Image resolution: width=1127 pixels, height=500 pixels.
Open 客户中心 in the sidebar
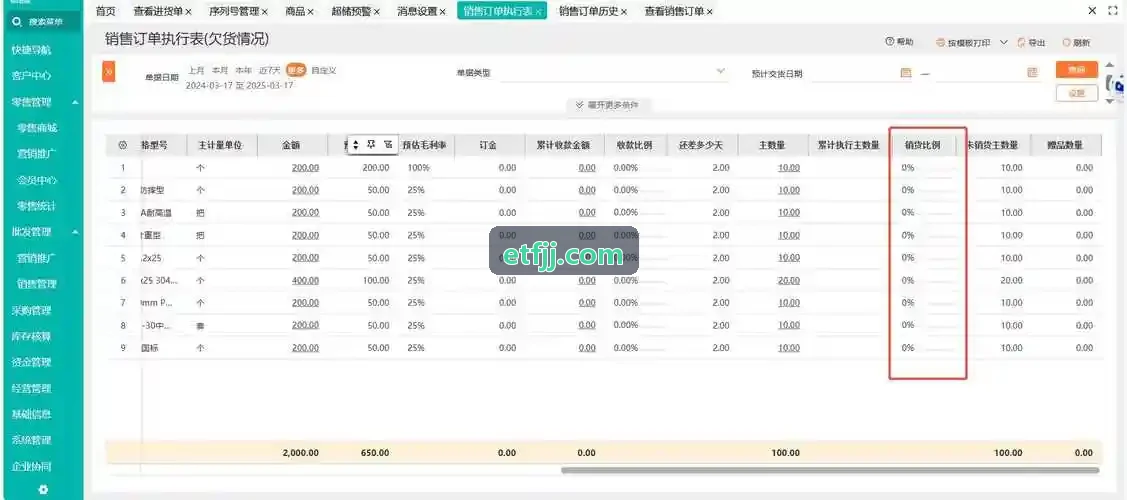tap(32, 76)
